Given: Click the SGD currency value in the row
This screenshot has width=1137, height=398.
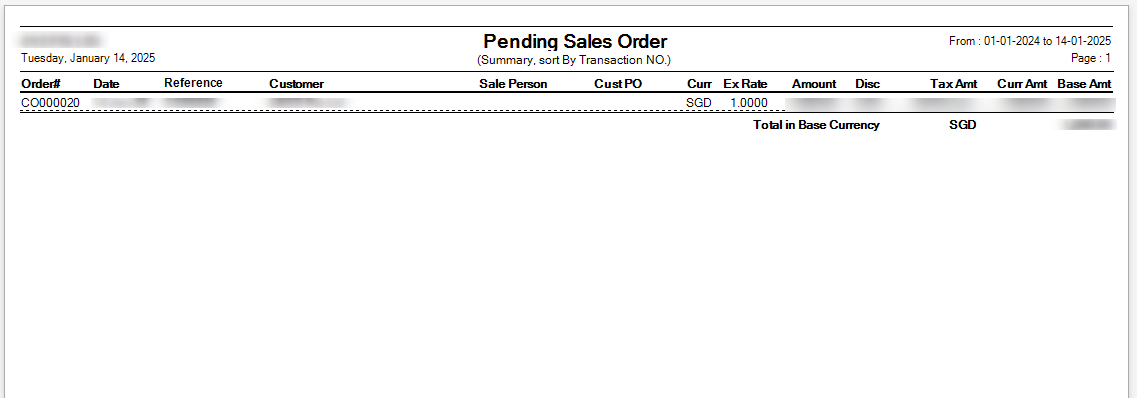Looking at the screenshot, I should pos(699,103).
